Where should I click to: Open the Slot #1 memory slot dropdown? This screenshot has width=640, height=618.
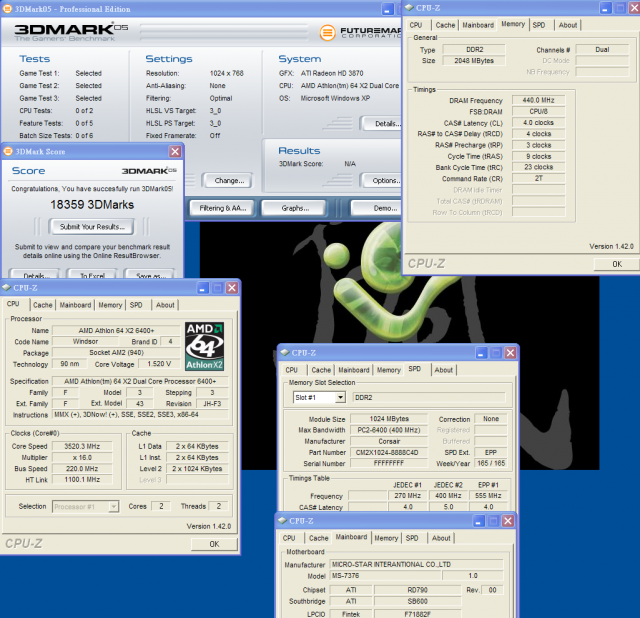(x=340, y=397)
